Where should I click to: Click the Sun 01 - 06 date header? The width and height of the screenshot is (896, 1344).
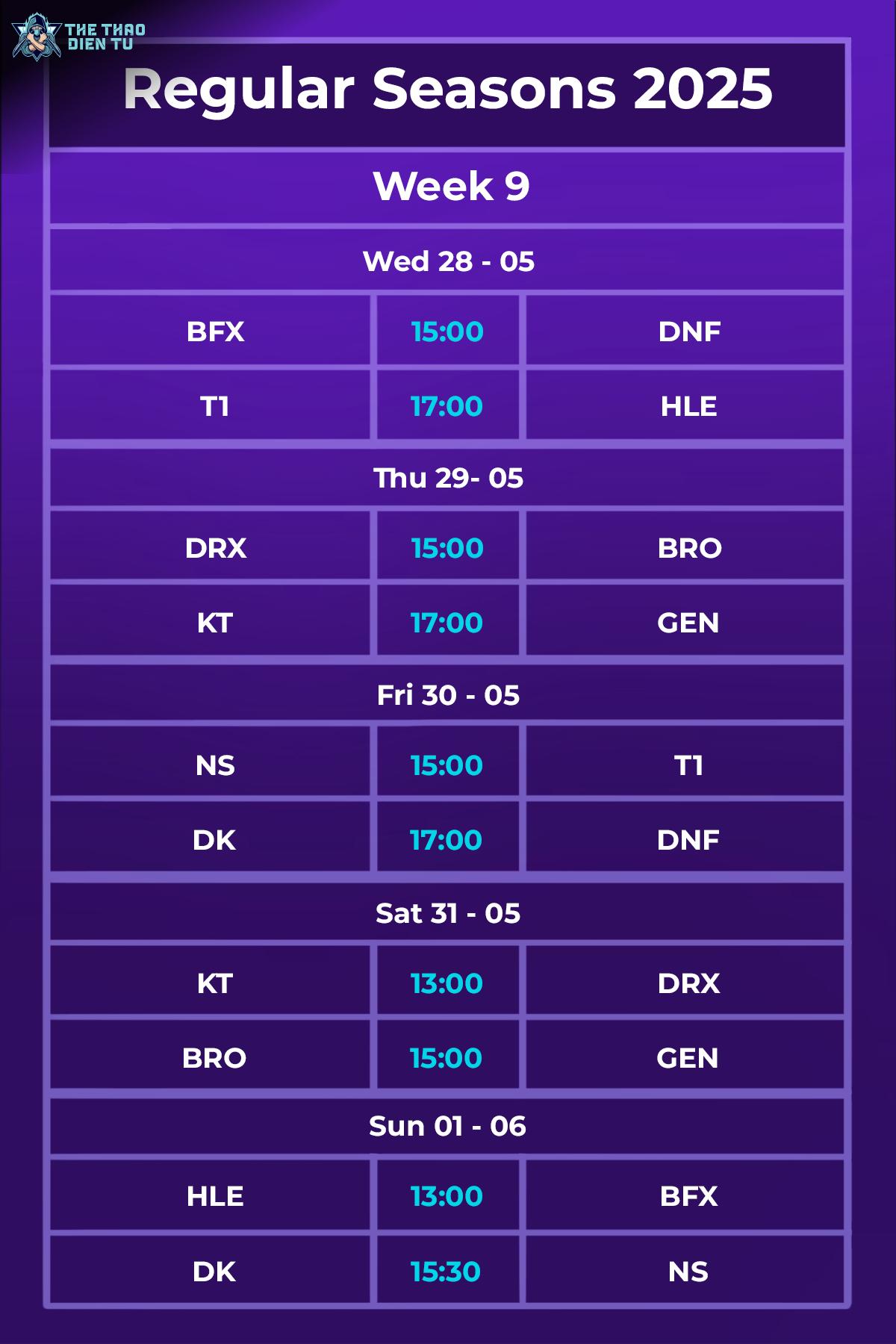coord(447,1126)
